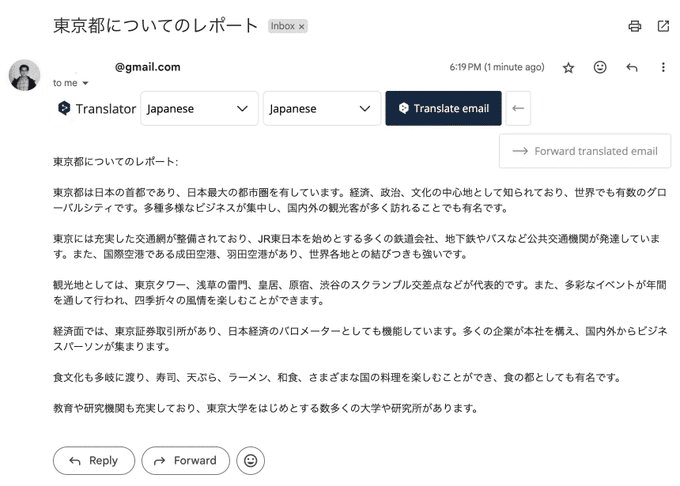The width and height of the screenshot is (680, 486).
Task: Print the email using the printer icon
Action: point(634,26)
